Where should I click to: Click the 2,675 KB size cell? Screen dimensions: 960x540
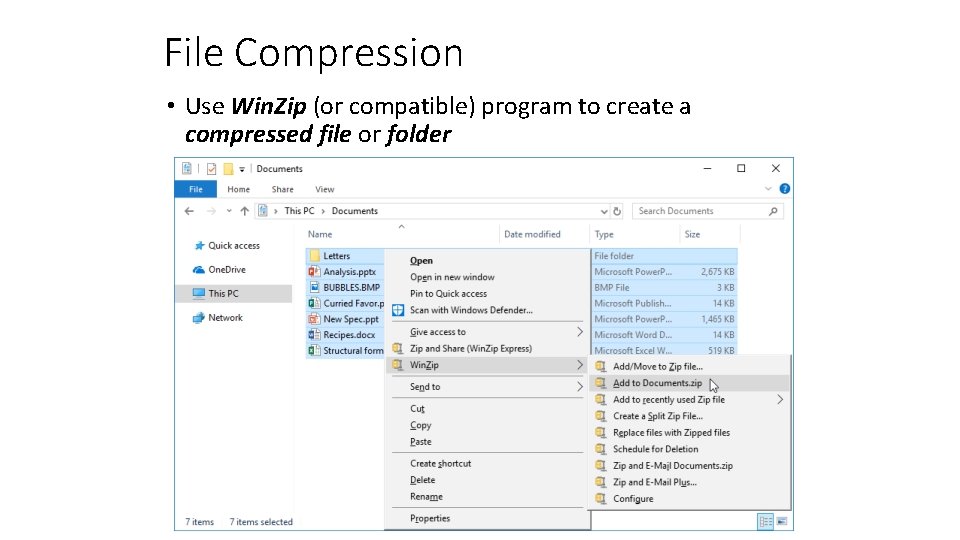[718, 271]
